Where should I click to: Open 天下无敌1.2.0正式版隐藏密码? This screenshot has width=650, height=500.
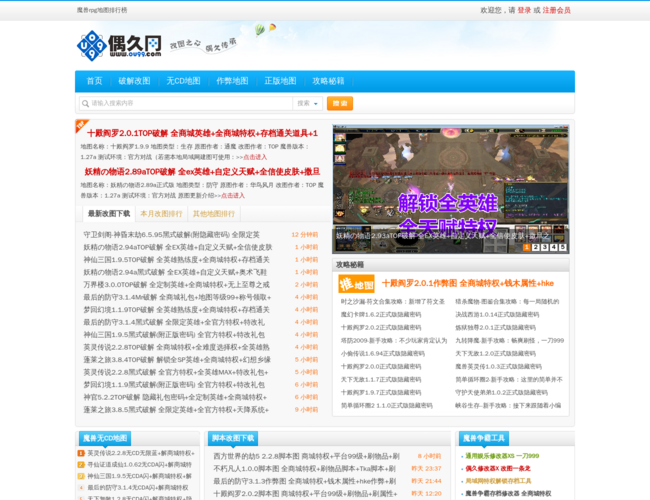point(495,354)
